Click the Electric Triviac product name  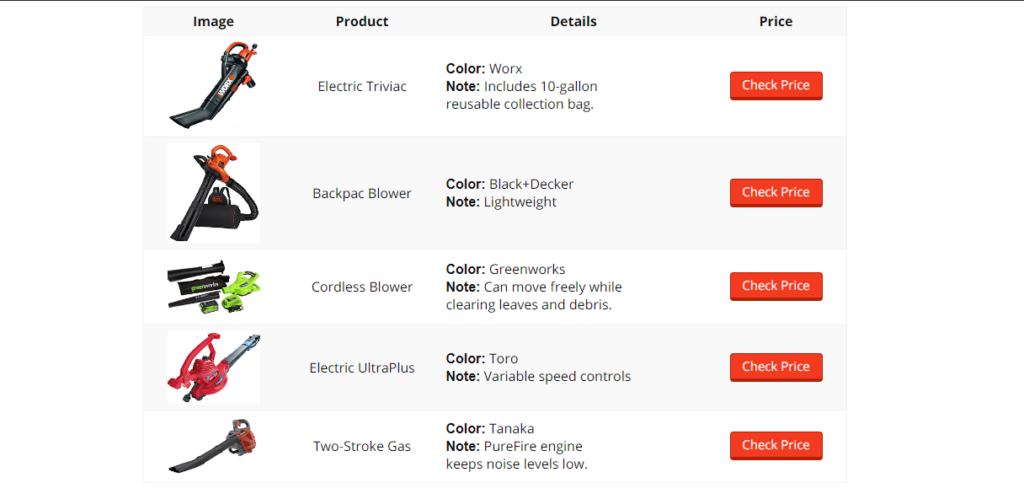tap(362, 87)
